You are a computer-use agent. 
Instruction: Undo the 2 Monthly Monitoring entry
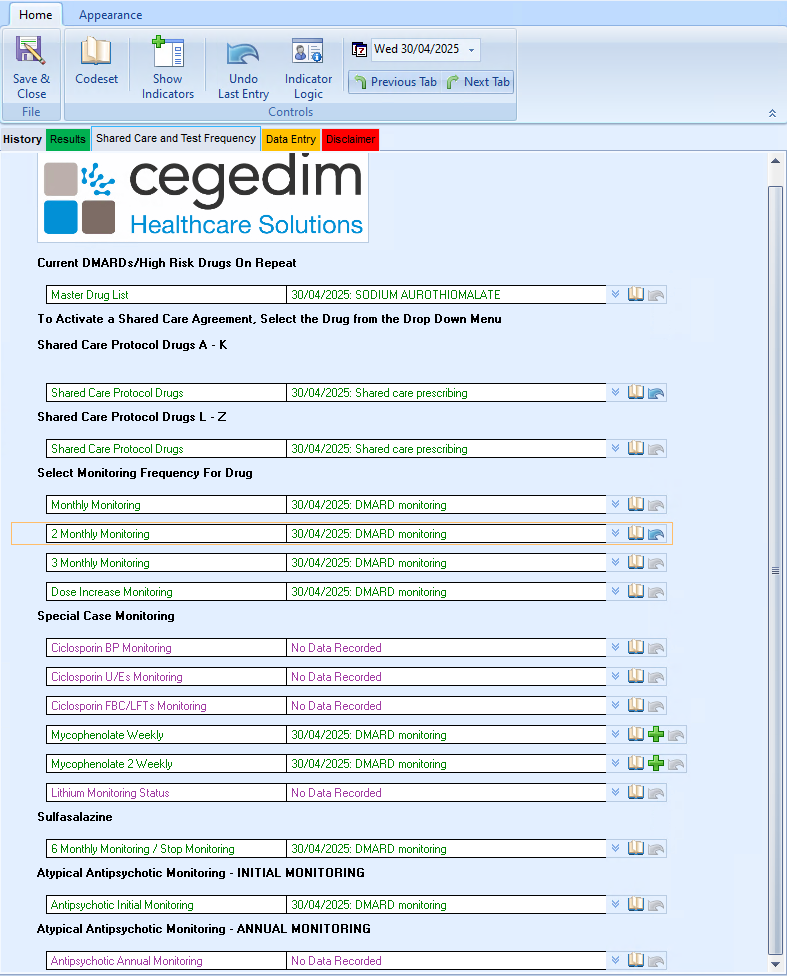tap(656, 534)
